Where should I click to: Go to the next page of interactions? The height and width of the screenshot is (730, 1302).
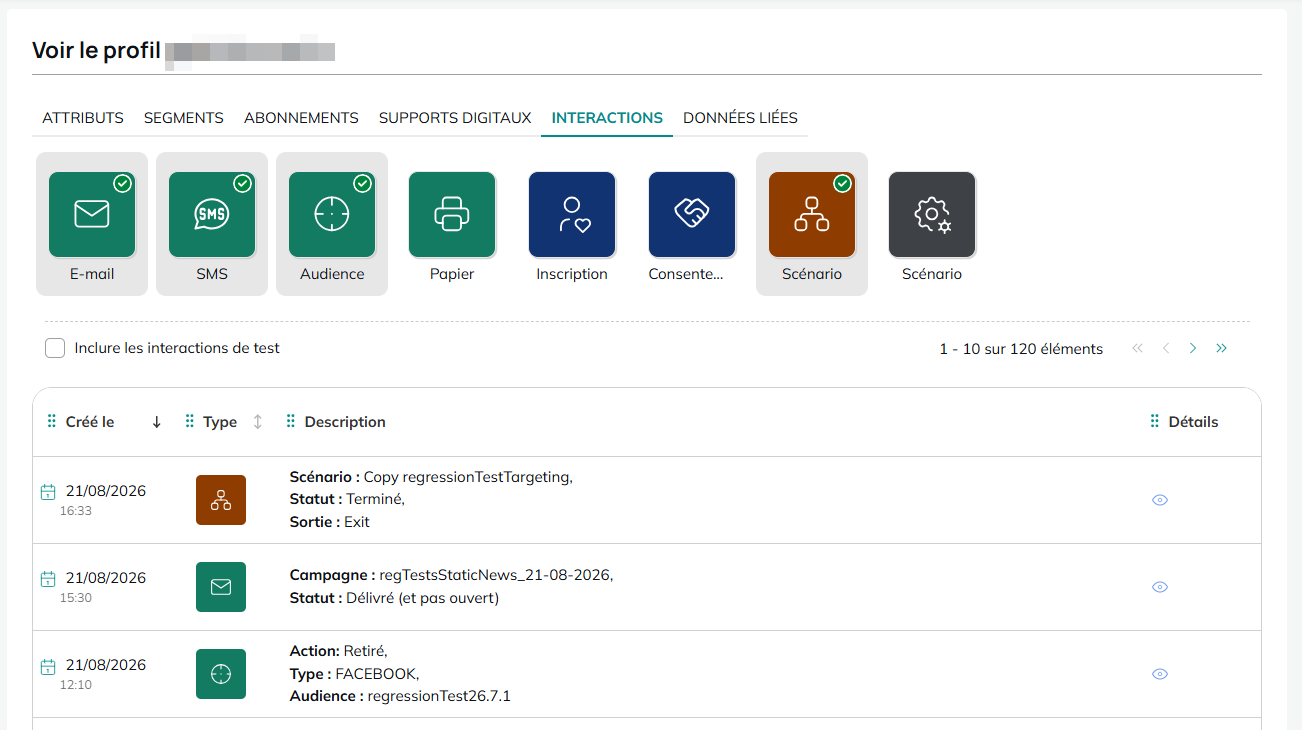1193,348
